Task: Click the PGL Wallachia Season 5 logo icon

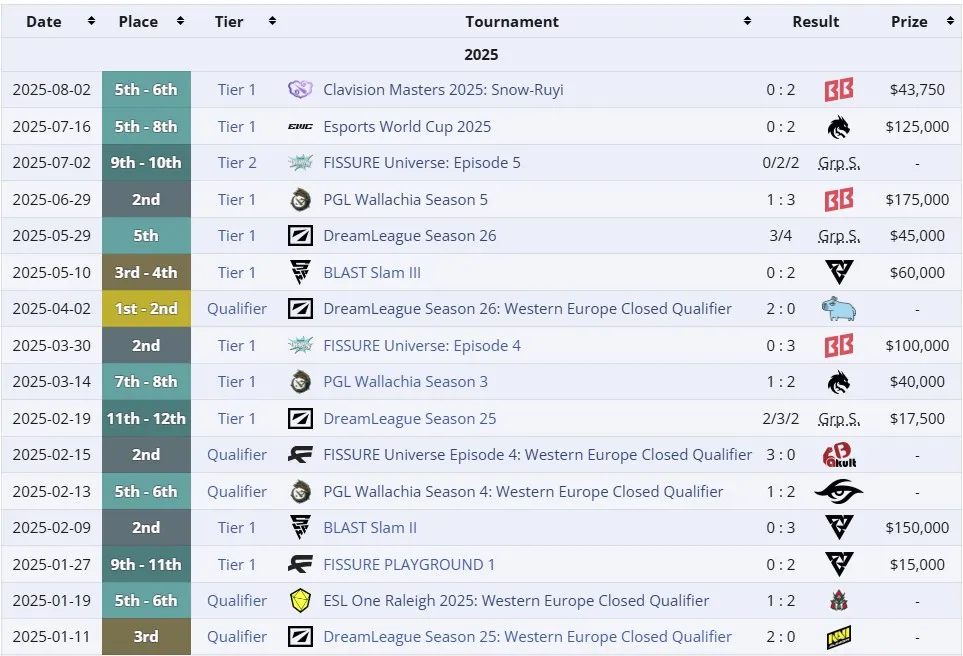Action: [300, 200]
